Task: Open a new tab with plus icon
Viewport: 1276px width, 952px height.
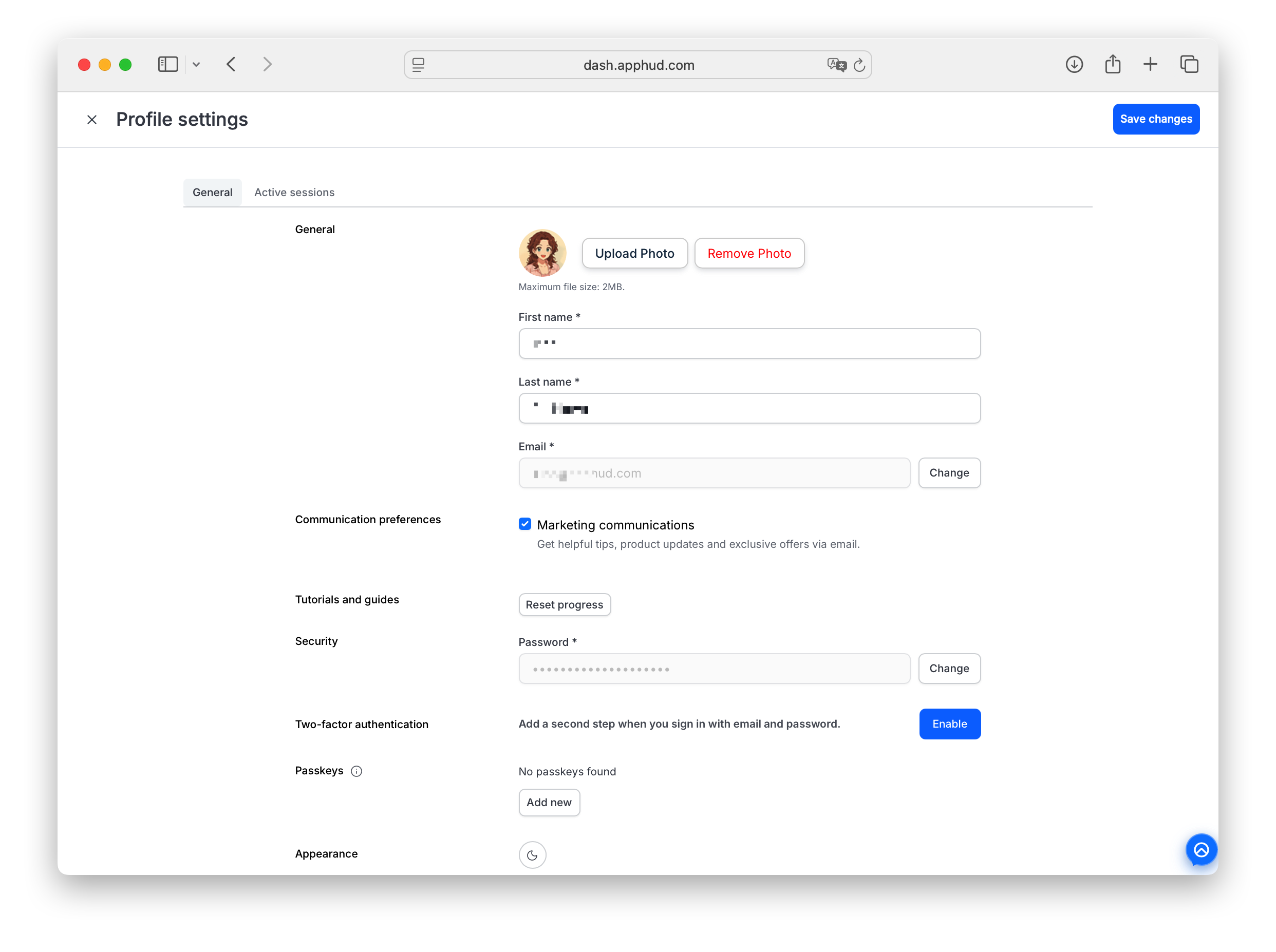Action: [1150, 64]
